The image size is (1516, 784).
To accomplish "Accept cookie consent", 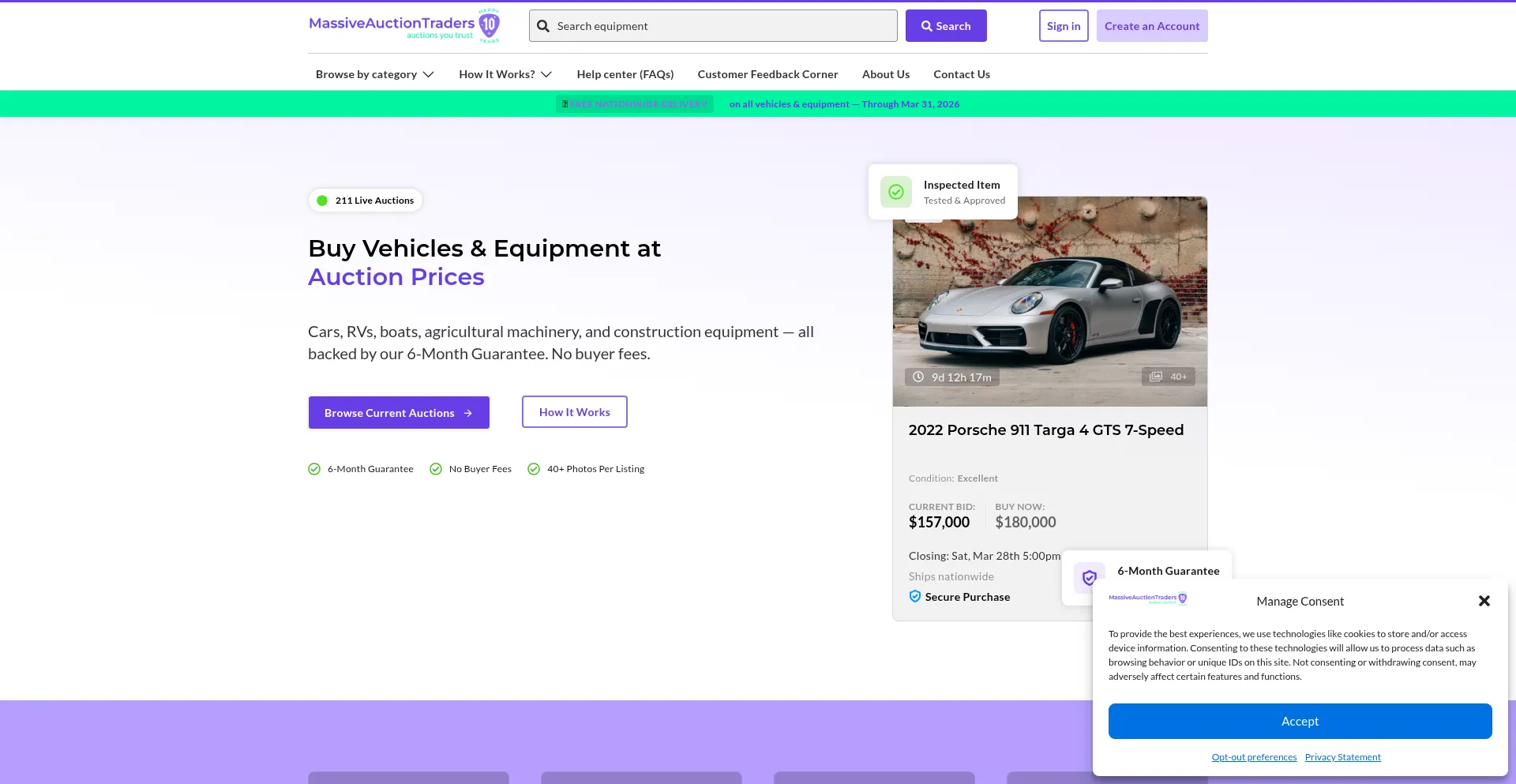I will pyautogui.click(x=1300, y=722).
